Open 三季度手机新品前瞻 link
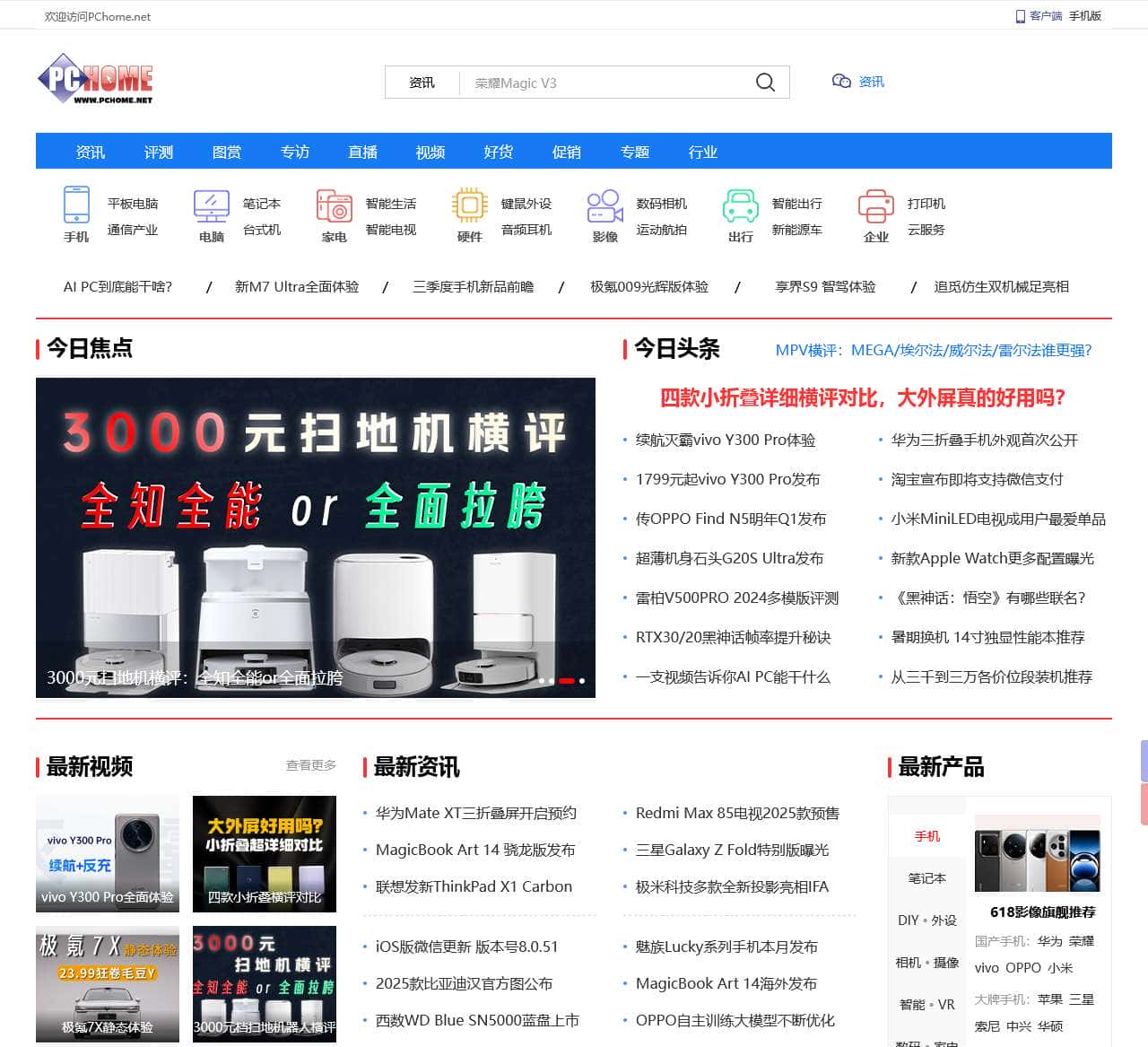This screenshot has width=1148, height=1047. click(473, 287)
